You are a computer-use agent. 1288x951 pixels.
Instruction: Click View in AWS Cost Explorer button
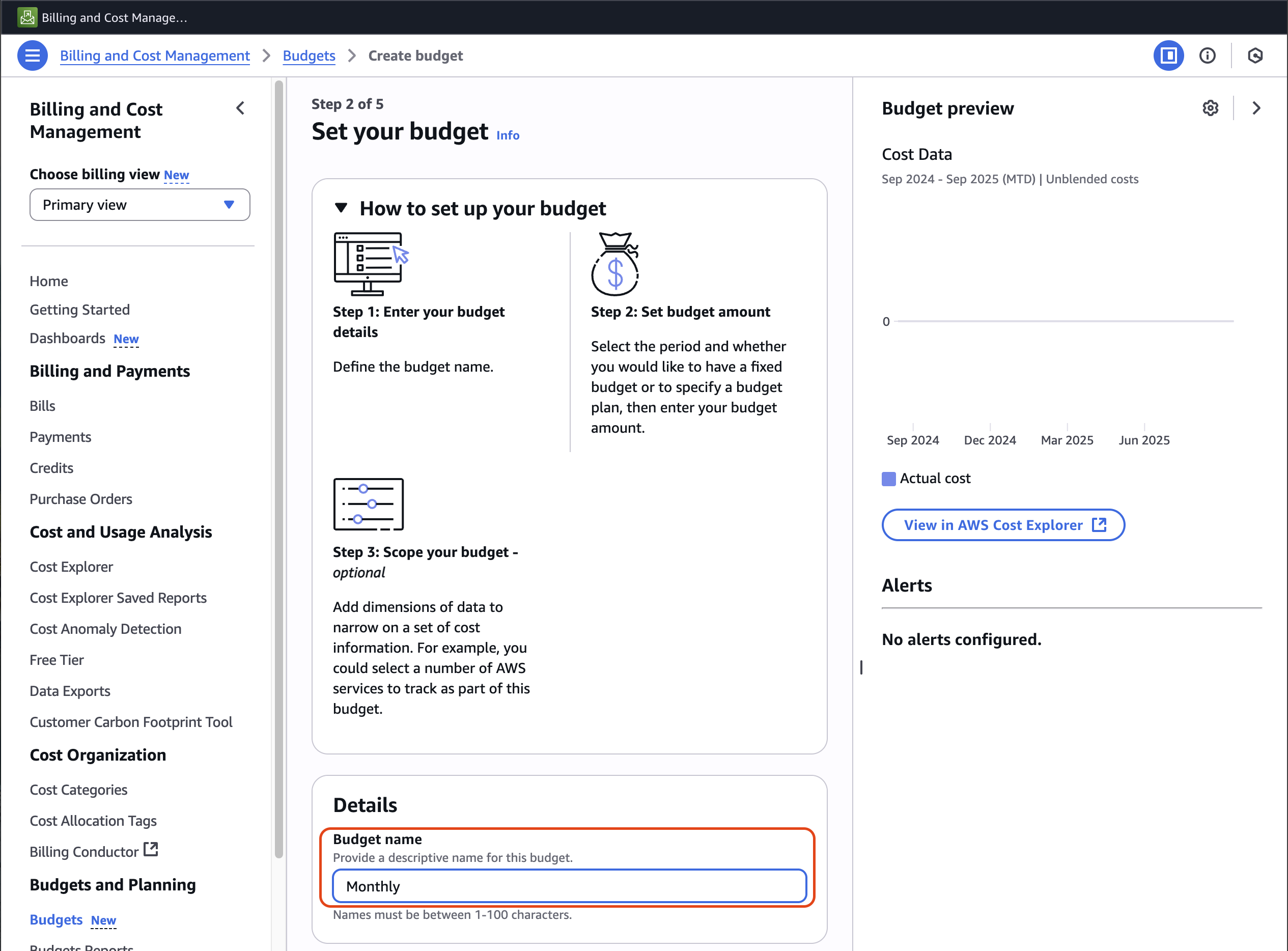pos(1002,525)
